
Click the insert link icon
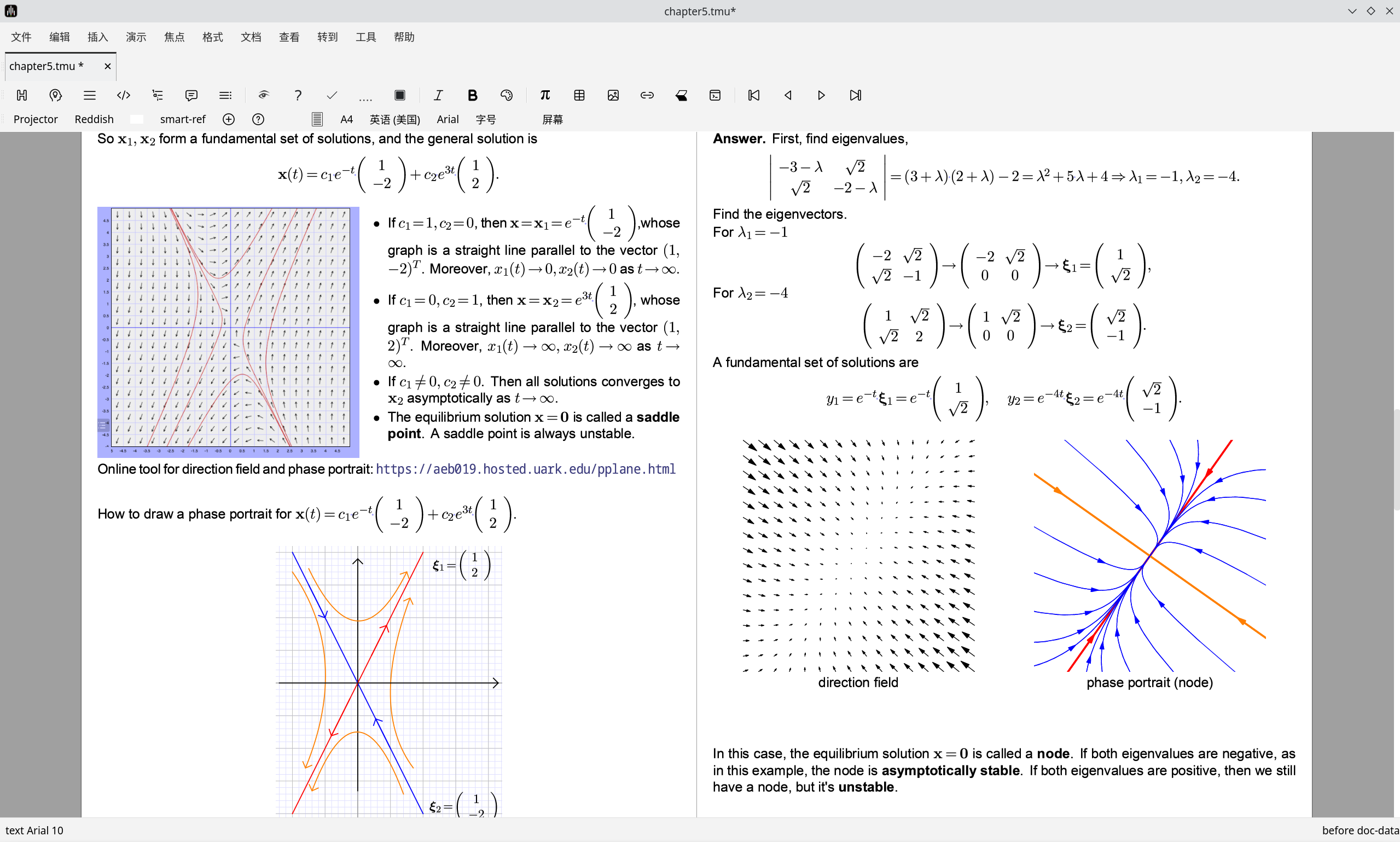(x=647, y=95)
